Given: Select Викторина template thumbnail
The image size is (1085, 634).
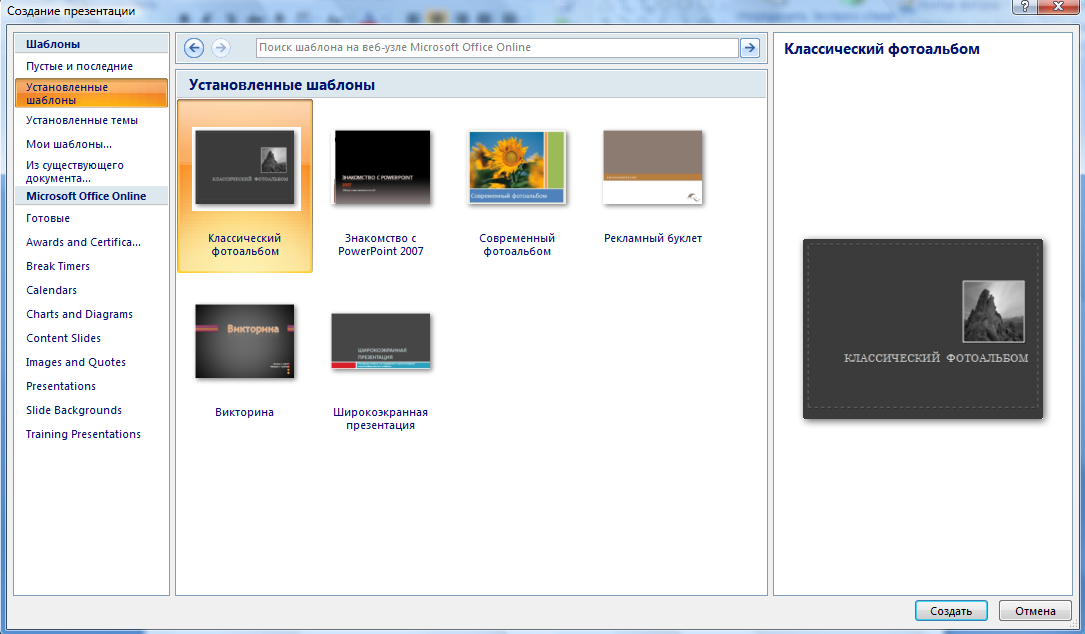Looking at the screenshot, I should [x=245, y=341].
